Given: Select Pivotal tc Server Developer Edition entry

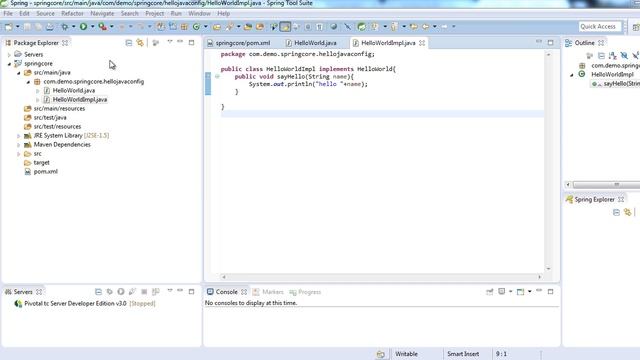Looking at the screenshot, I should pos(84,304).
